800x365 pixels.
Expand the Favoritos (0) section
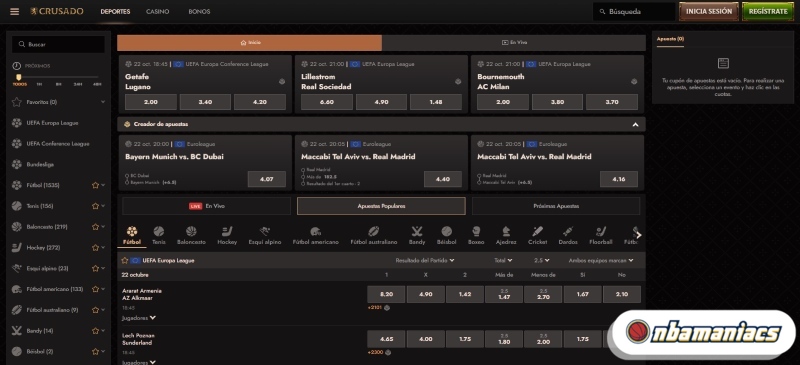pos(103,102)
